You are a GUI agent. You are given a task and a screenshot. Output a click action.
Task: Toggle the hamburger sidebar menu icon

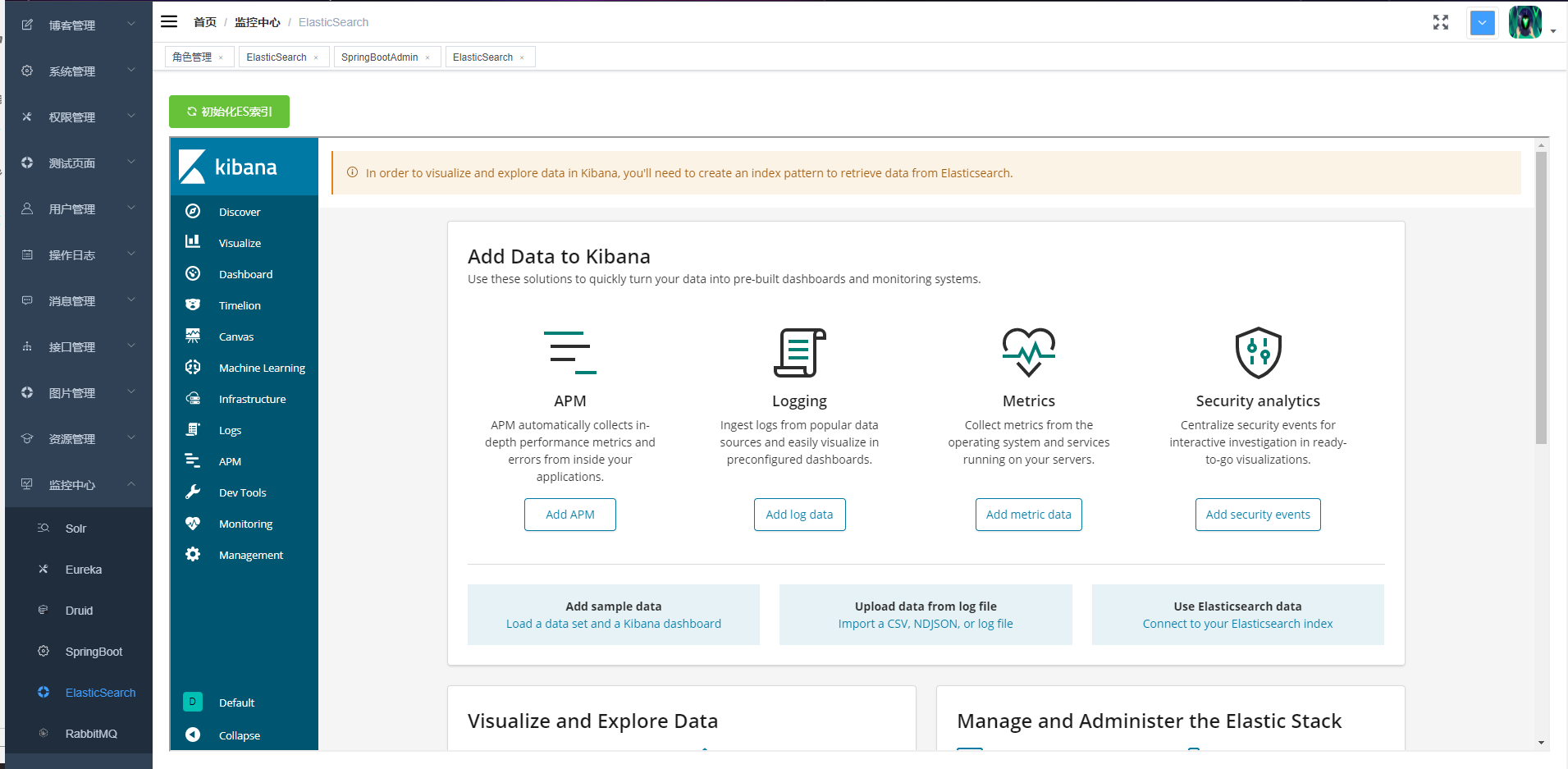tap(169, 21)
